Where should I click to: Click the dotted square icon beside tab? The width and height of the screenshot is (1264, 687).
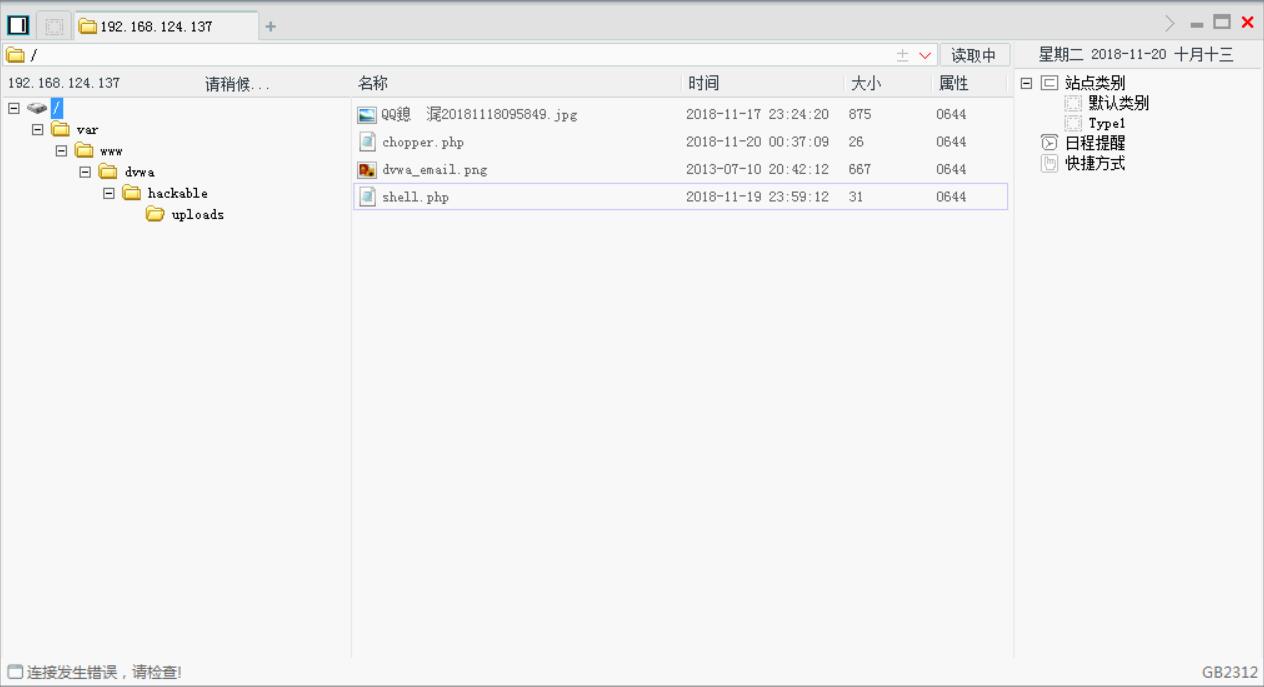pos(54,26)
